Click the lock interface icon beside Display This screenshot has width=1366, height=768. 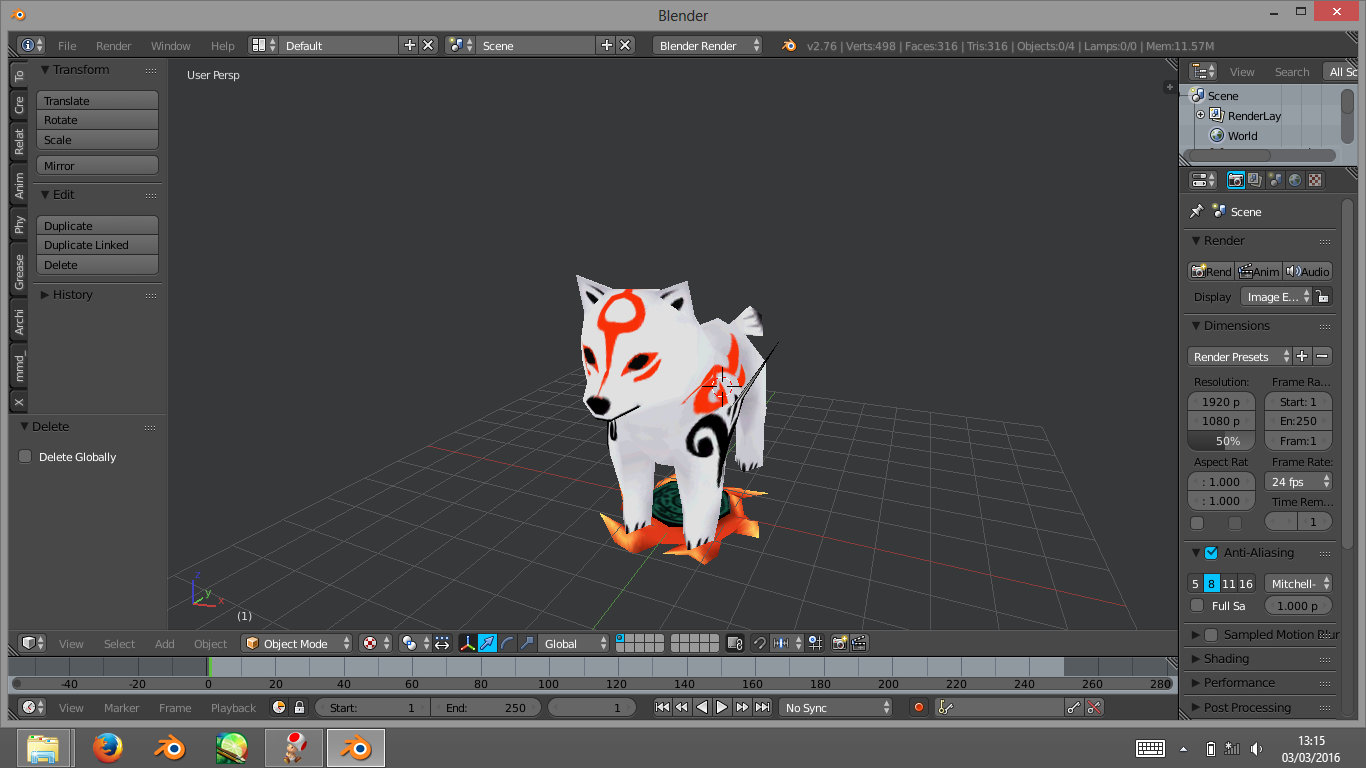pyautogui.click(x=1322, y=296)
